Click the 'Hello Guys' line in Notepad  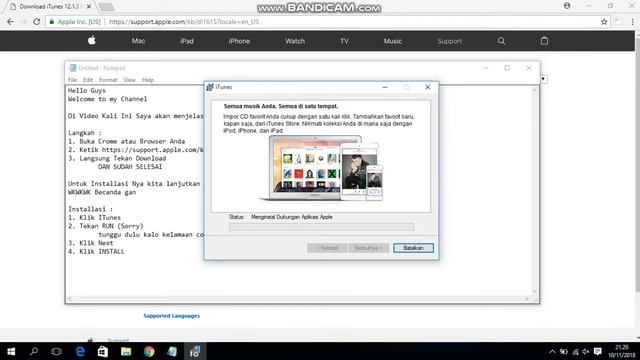[x=87, y=90]
